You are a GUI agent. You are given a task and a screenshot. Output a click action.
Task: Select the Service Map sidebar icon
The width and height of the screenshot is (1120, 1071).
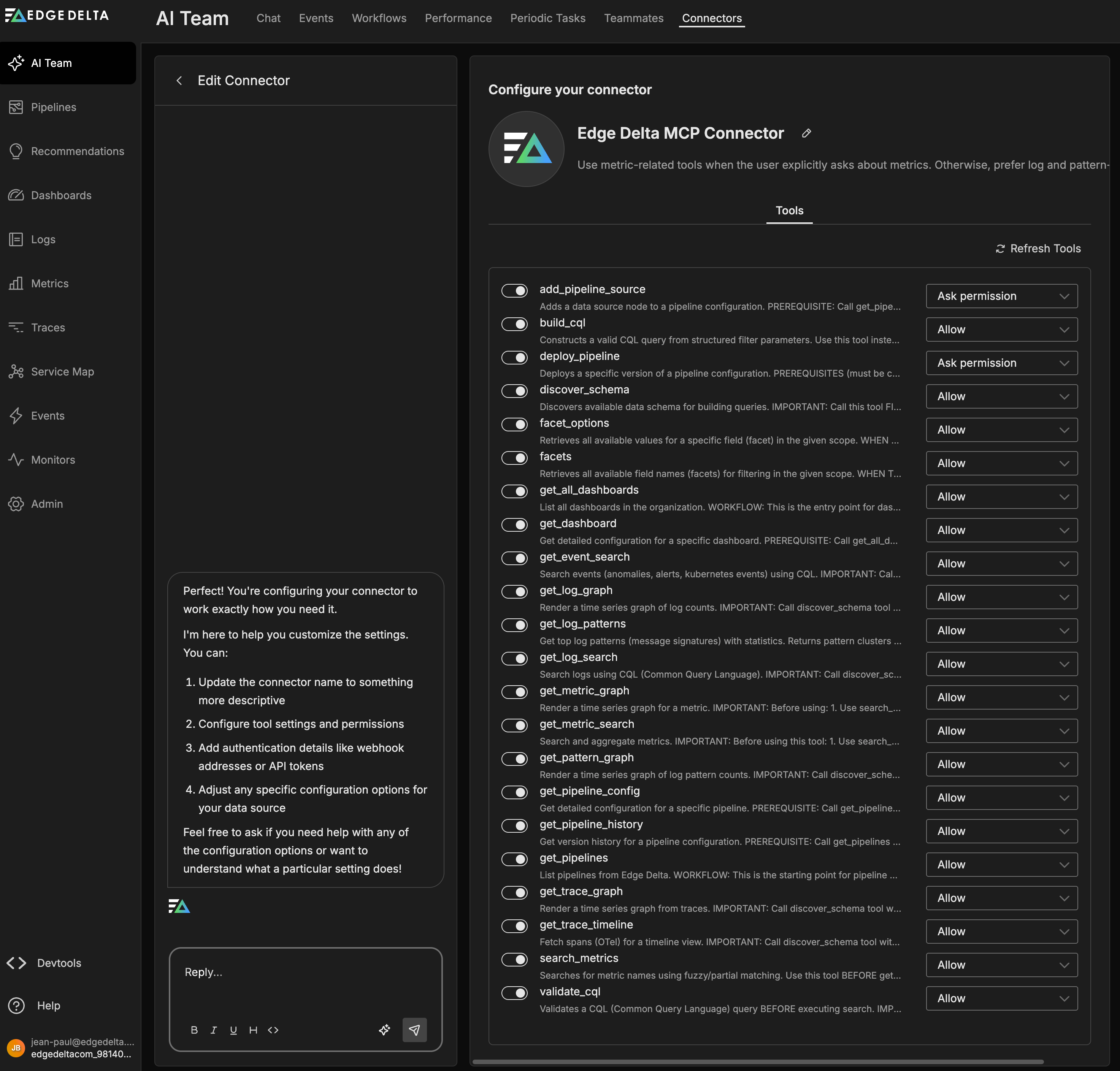(x=62, y=371)
